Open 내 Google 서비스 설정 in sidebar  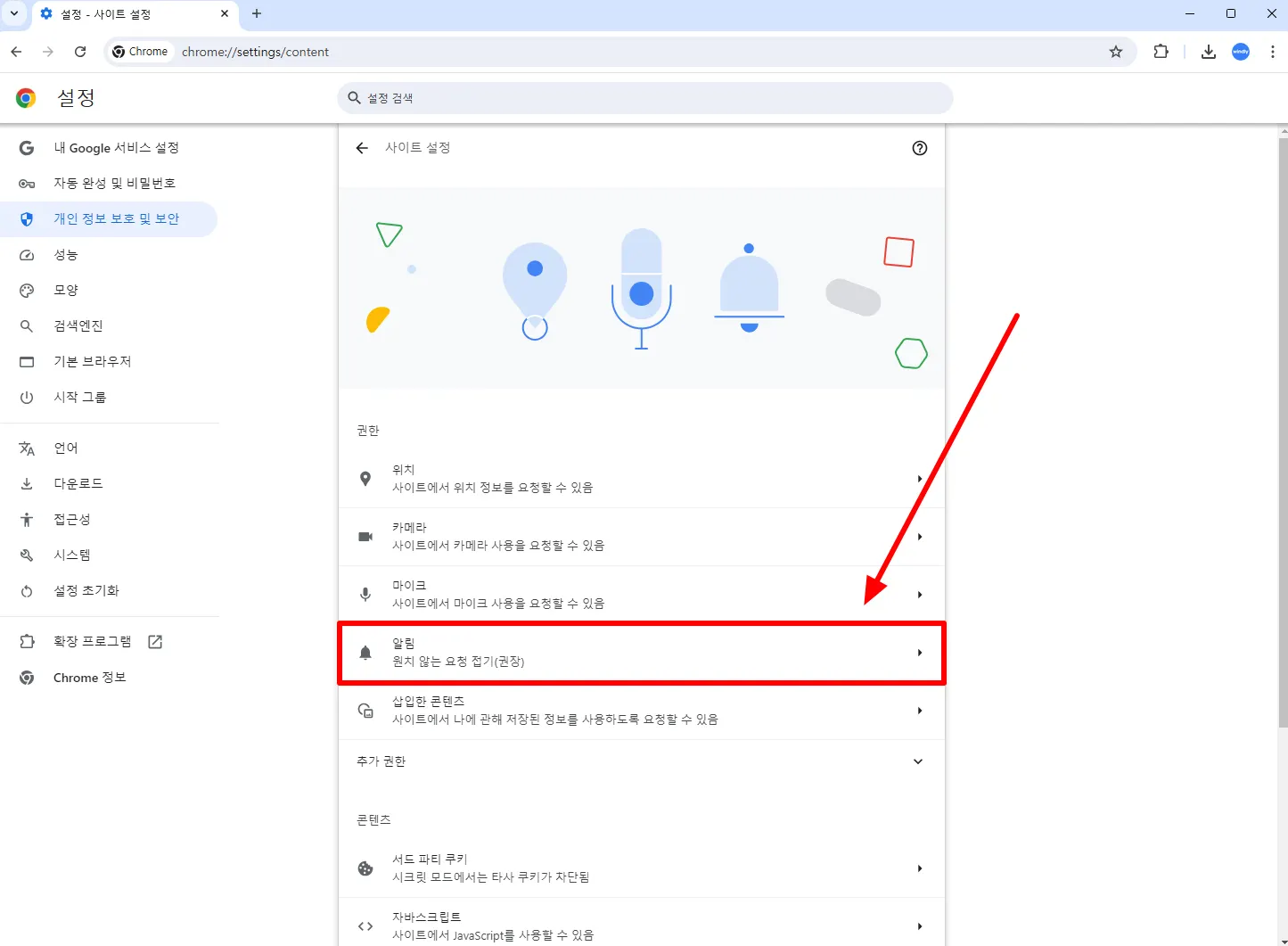point(109,148)
